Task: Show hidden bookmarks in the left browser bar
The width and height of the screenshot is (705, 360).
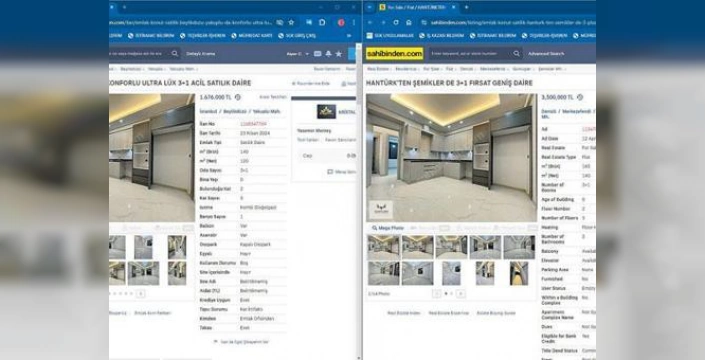Action: 348,36
